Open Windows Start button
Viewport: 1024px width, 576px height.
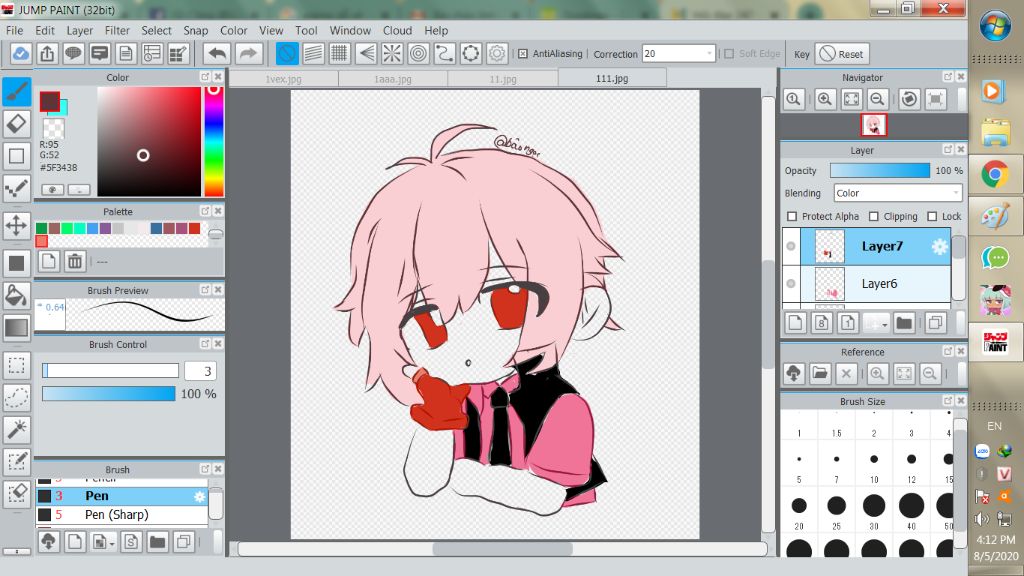(995, 25)
